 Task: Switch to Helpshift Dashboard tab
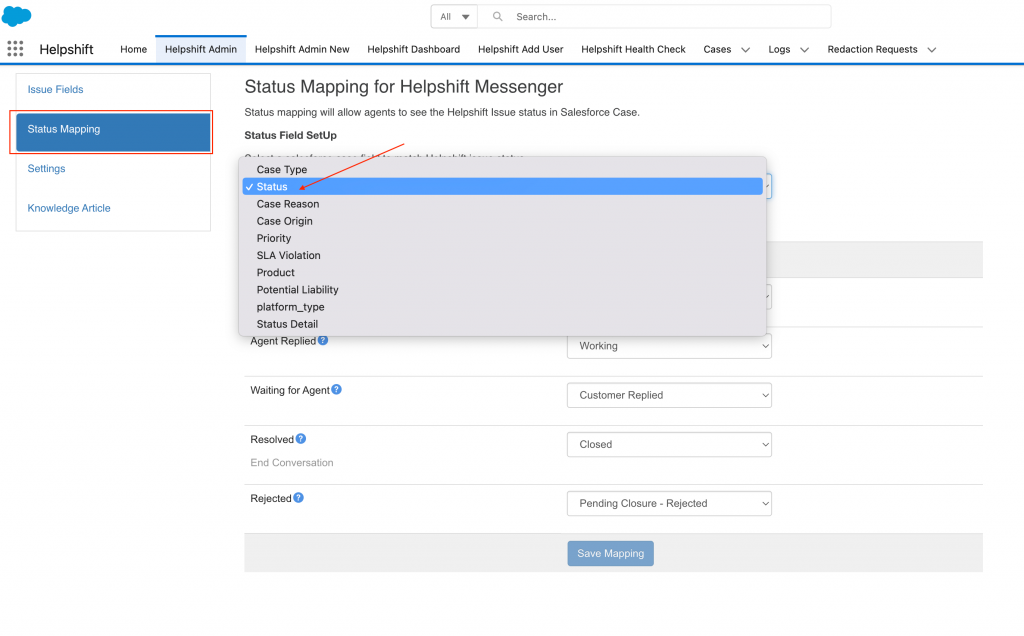[x=413, y=49]
